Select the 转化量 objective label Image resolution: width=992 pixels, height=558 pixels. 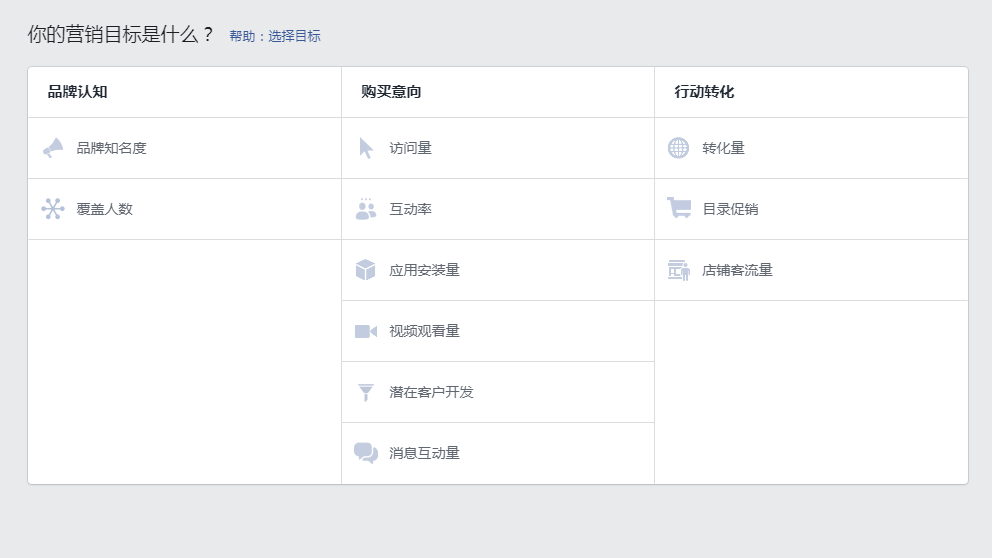tap(723, 148)
